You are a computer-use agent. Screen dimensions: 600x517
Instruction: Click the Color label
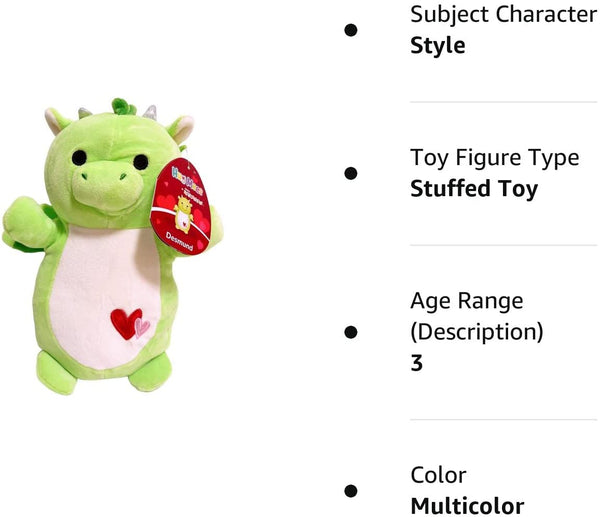(439, 476)
